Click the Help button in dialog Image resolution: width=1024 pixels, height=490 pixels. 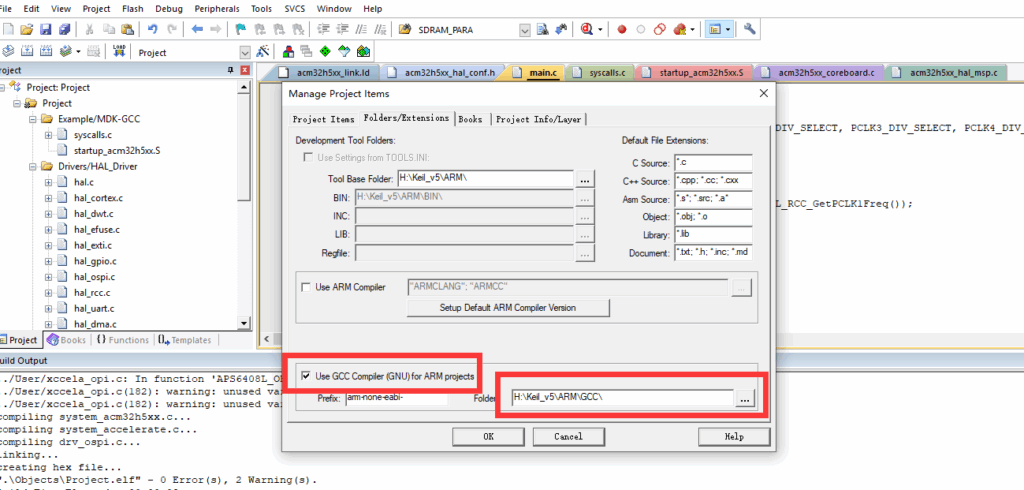[x=734, y=436]
